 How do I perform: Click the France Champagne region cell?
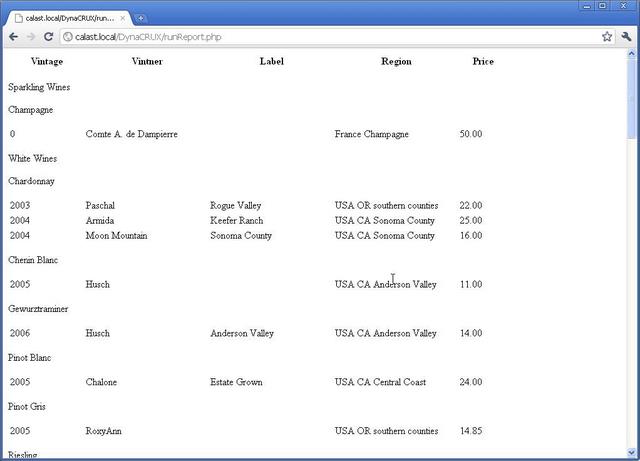pyautogui.click(x=372, y=134)
